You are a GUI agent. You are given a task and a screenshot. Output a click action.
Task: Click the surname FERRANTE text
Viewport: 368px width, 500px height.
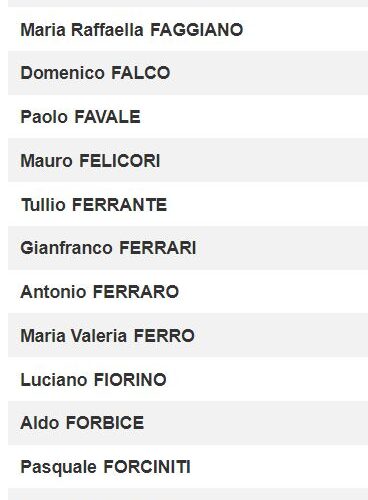click(x=119, y=205)
